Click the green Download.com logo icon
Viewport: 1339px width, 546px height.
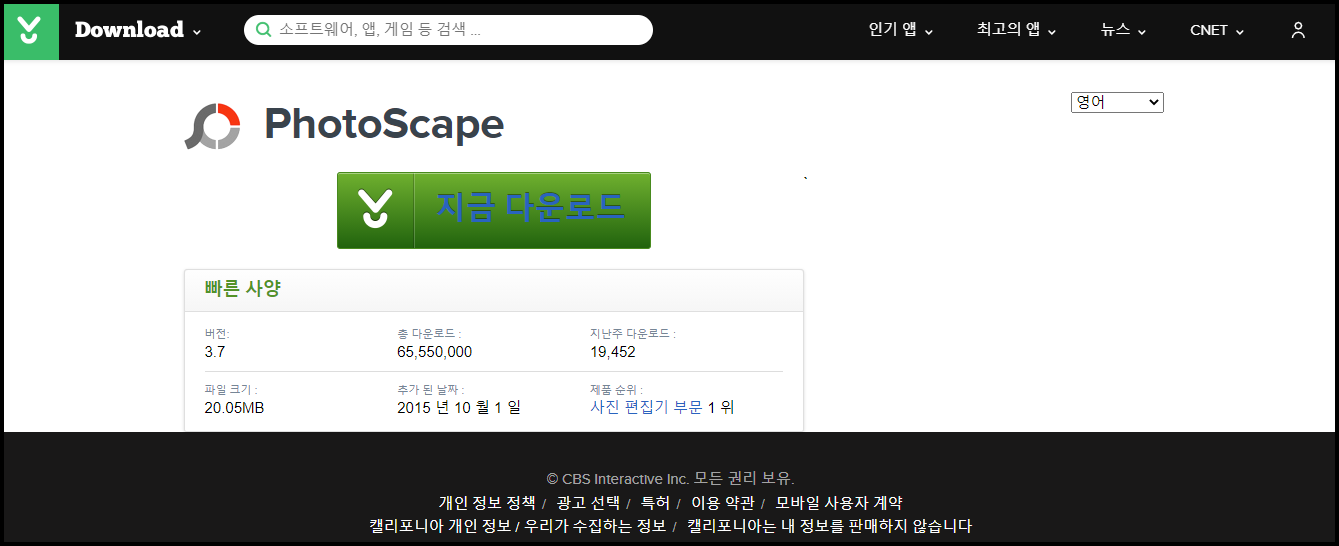click(31, 30)
